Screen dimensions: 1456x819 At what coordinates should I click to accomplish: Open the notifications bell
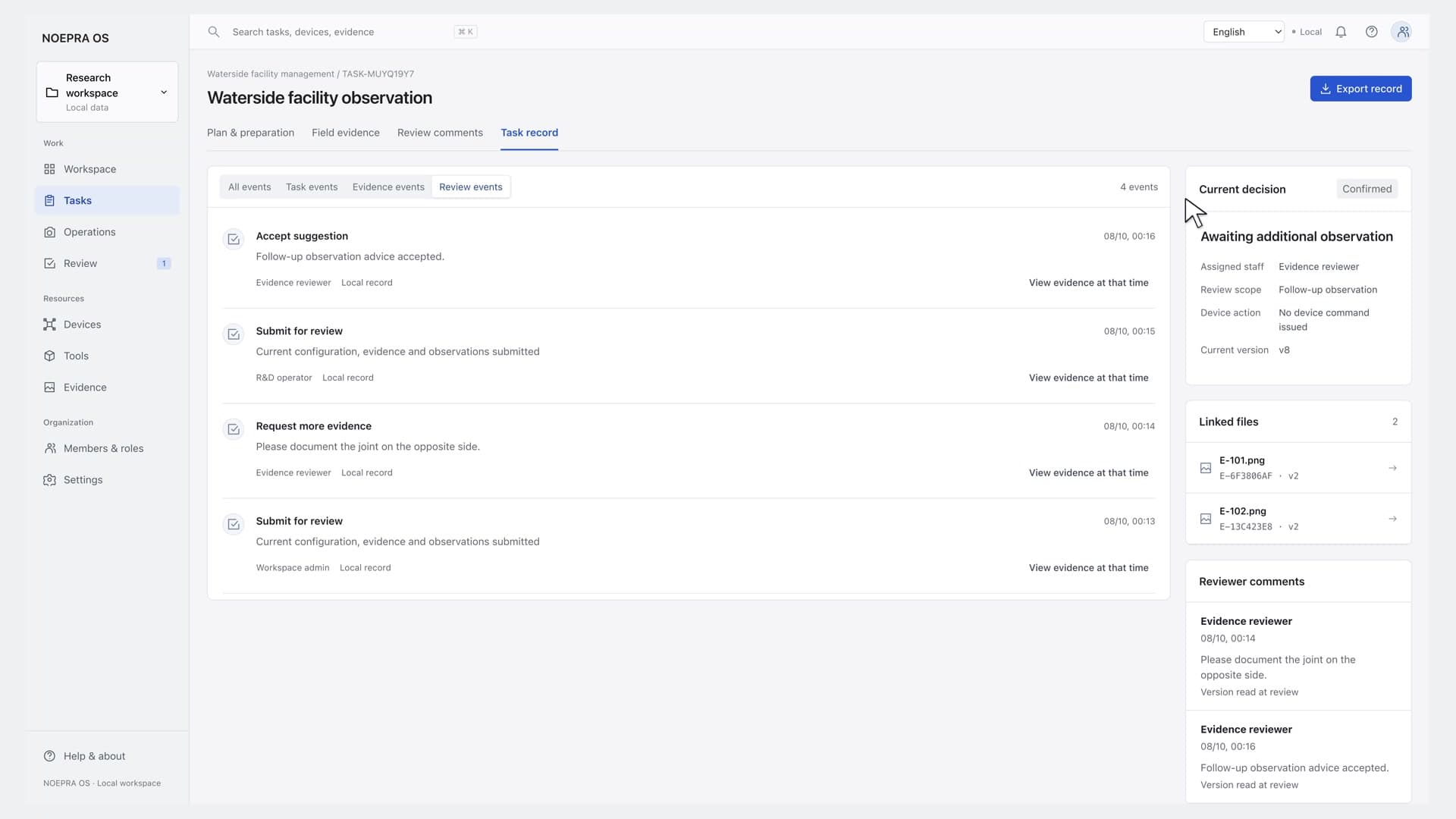point(1341,32)
